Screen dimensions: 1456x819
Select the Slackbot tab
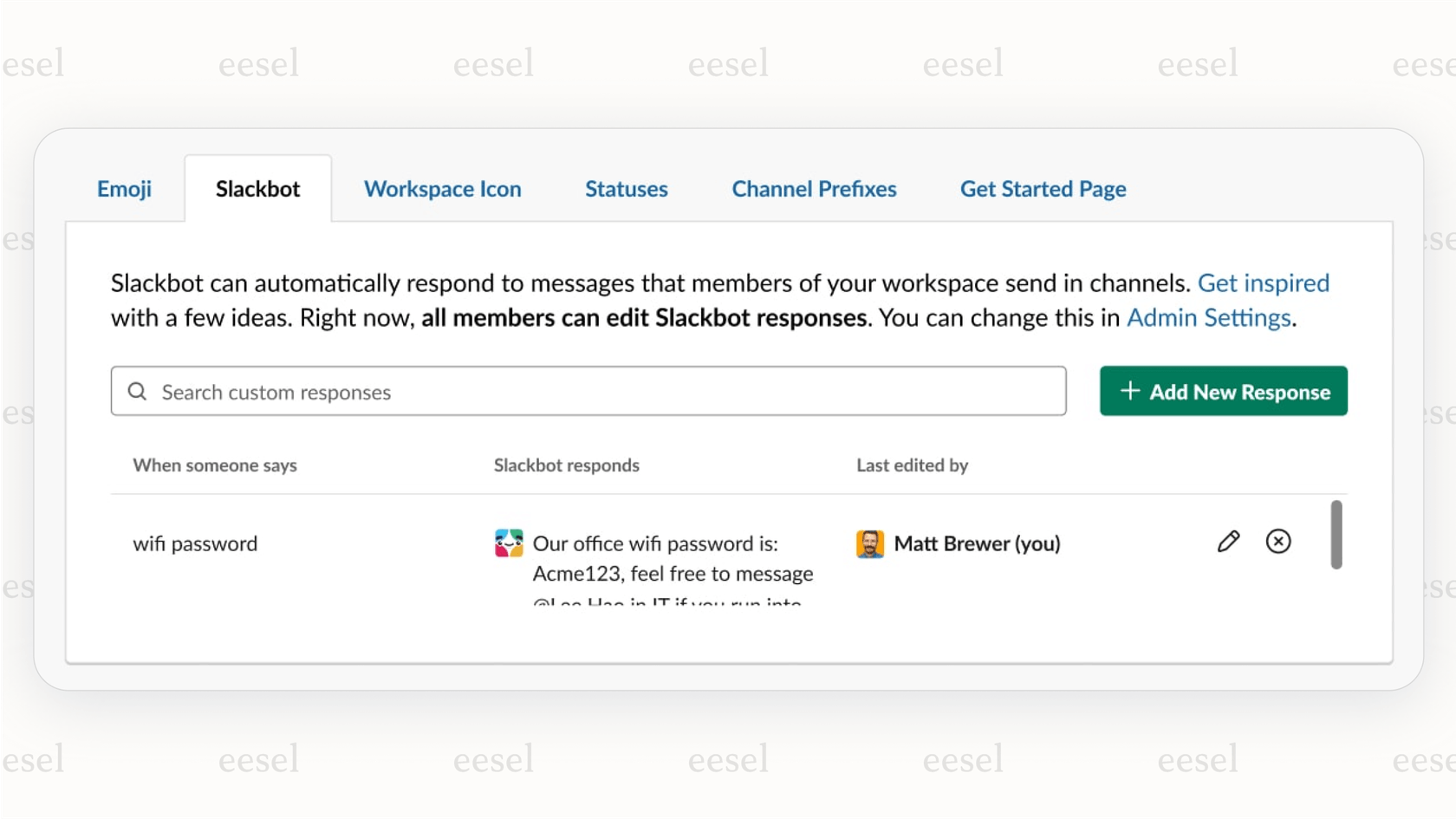point(257,188)
